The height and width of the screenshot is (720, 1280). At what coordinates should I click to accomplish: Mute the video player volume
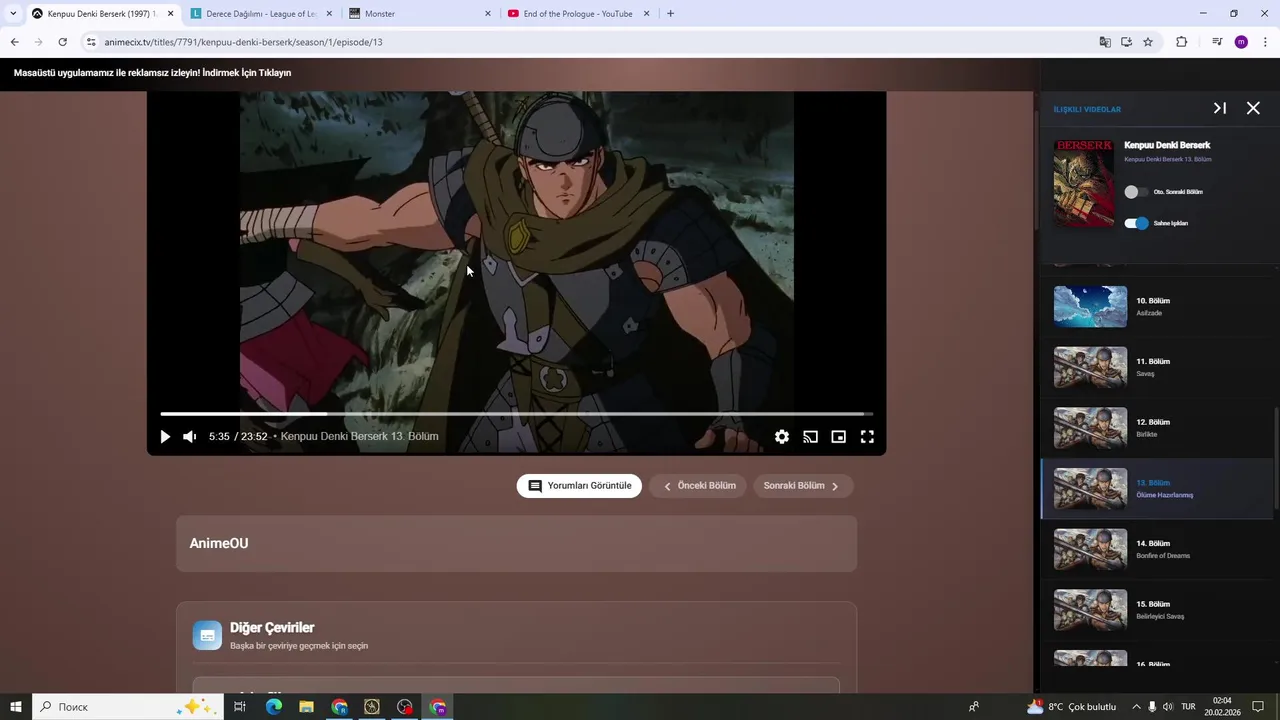[189, 437]
